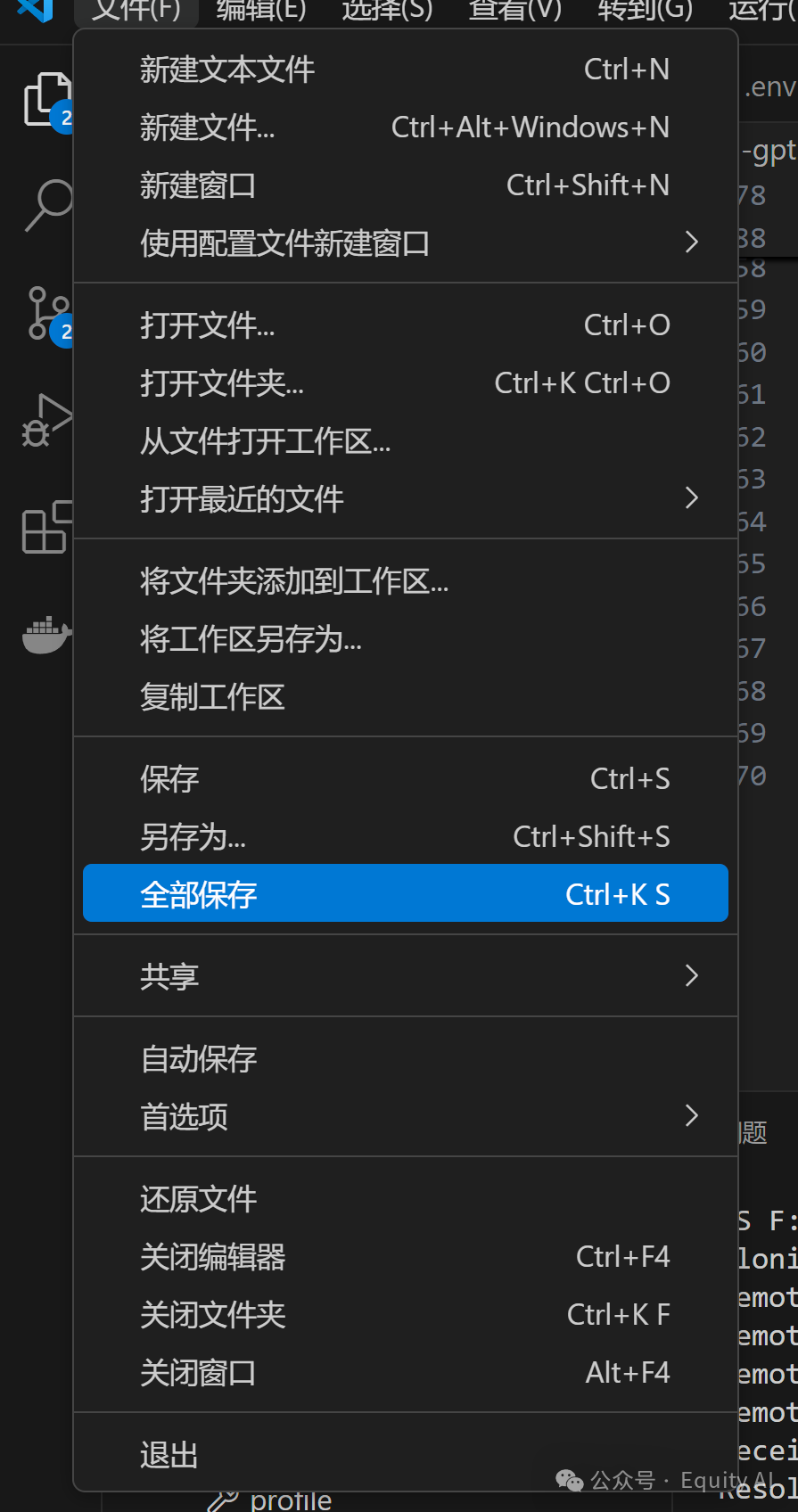The height and width of the screenshot is (1512, 798).
Task: Open the 编辑(E) menu
Action: pos(261,11)
